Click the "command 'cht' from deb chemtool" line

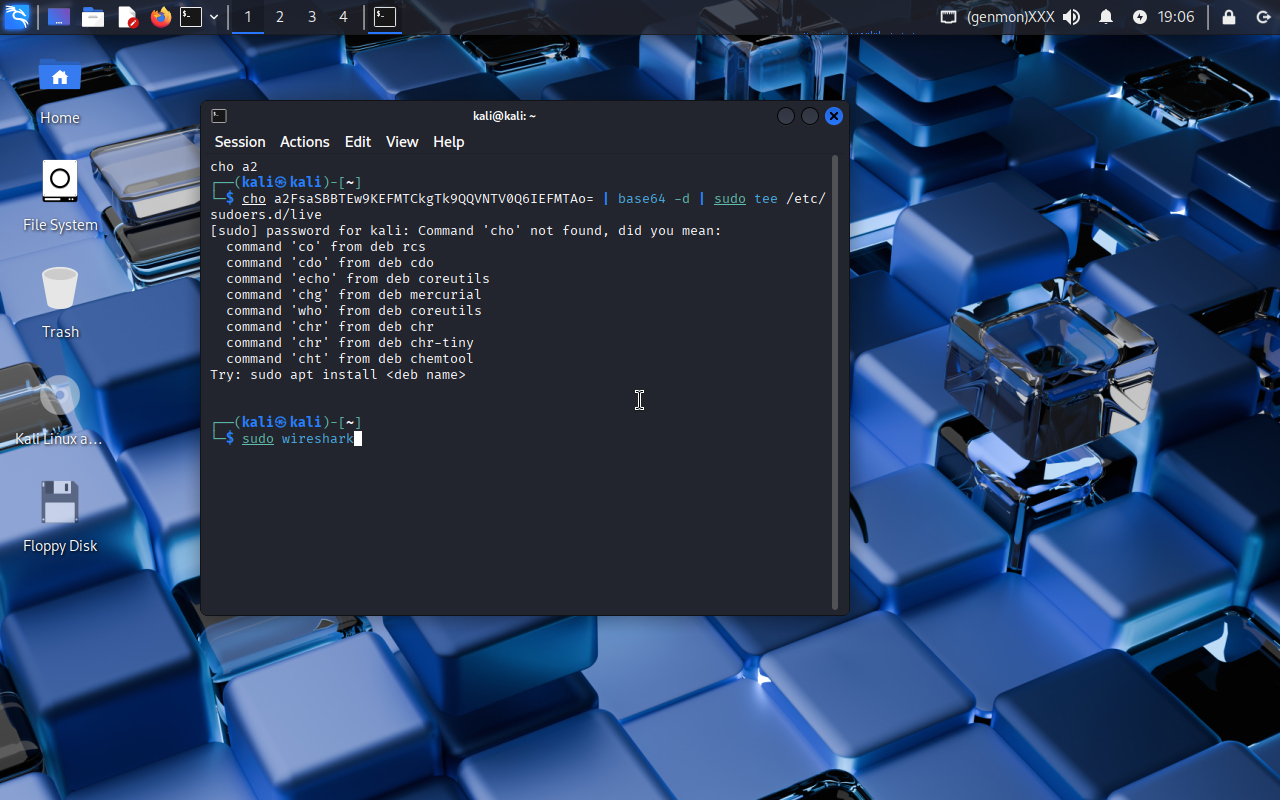350,358
